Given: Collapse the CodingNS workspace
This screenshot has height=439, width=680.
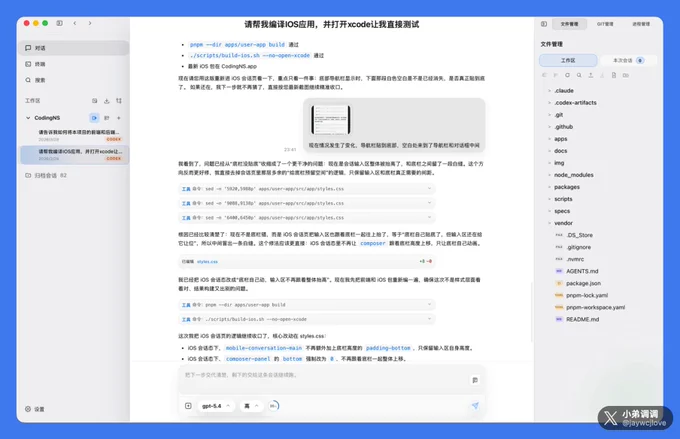Looking at the screenshot, I should [28, 118].
